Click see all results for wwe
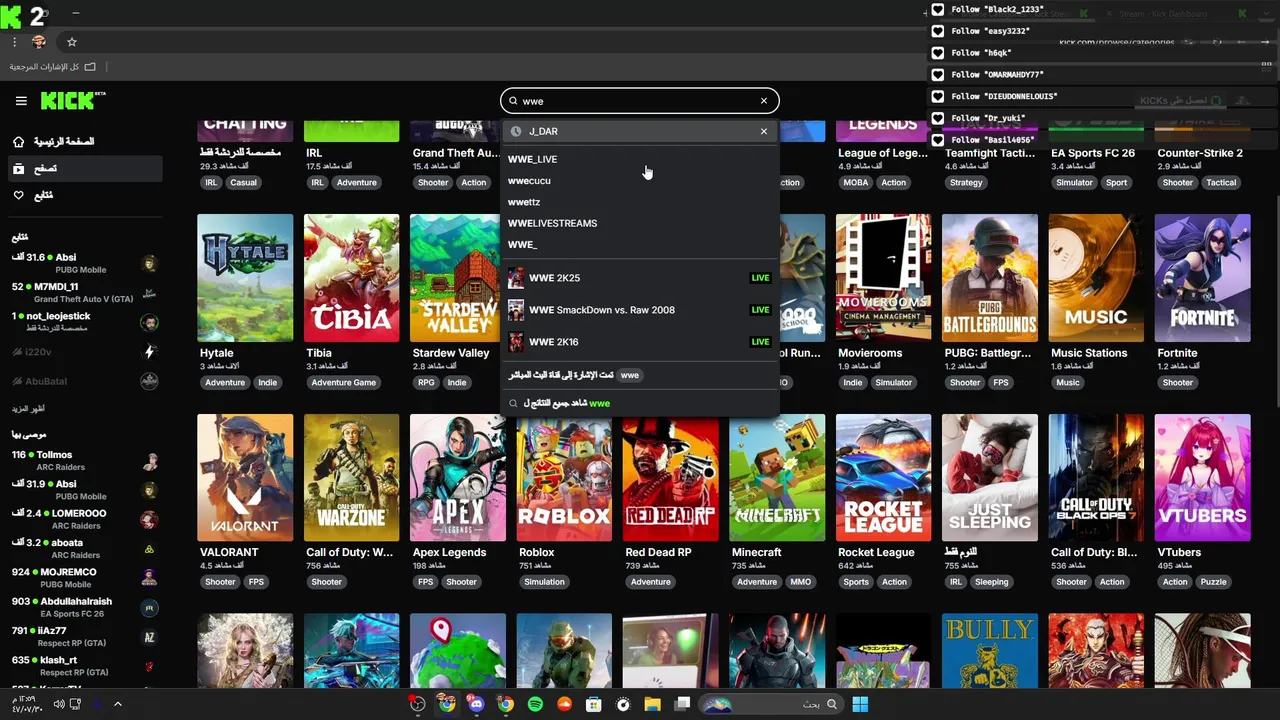The image size is (1280, 720). point(639,403)
